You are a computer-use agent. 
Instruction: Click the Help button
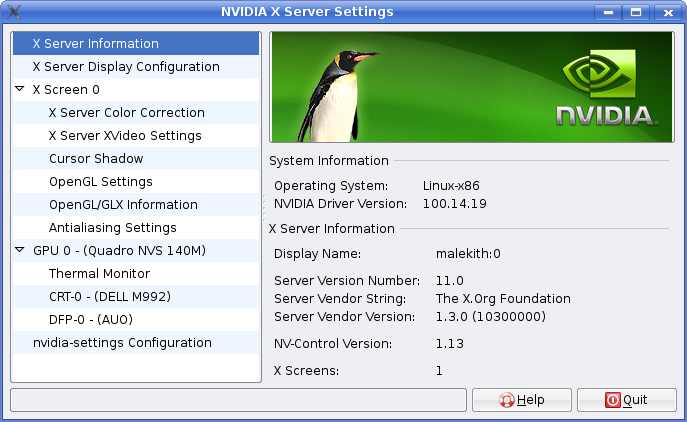tap(521, 400)
